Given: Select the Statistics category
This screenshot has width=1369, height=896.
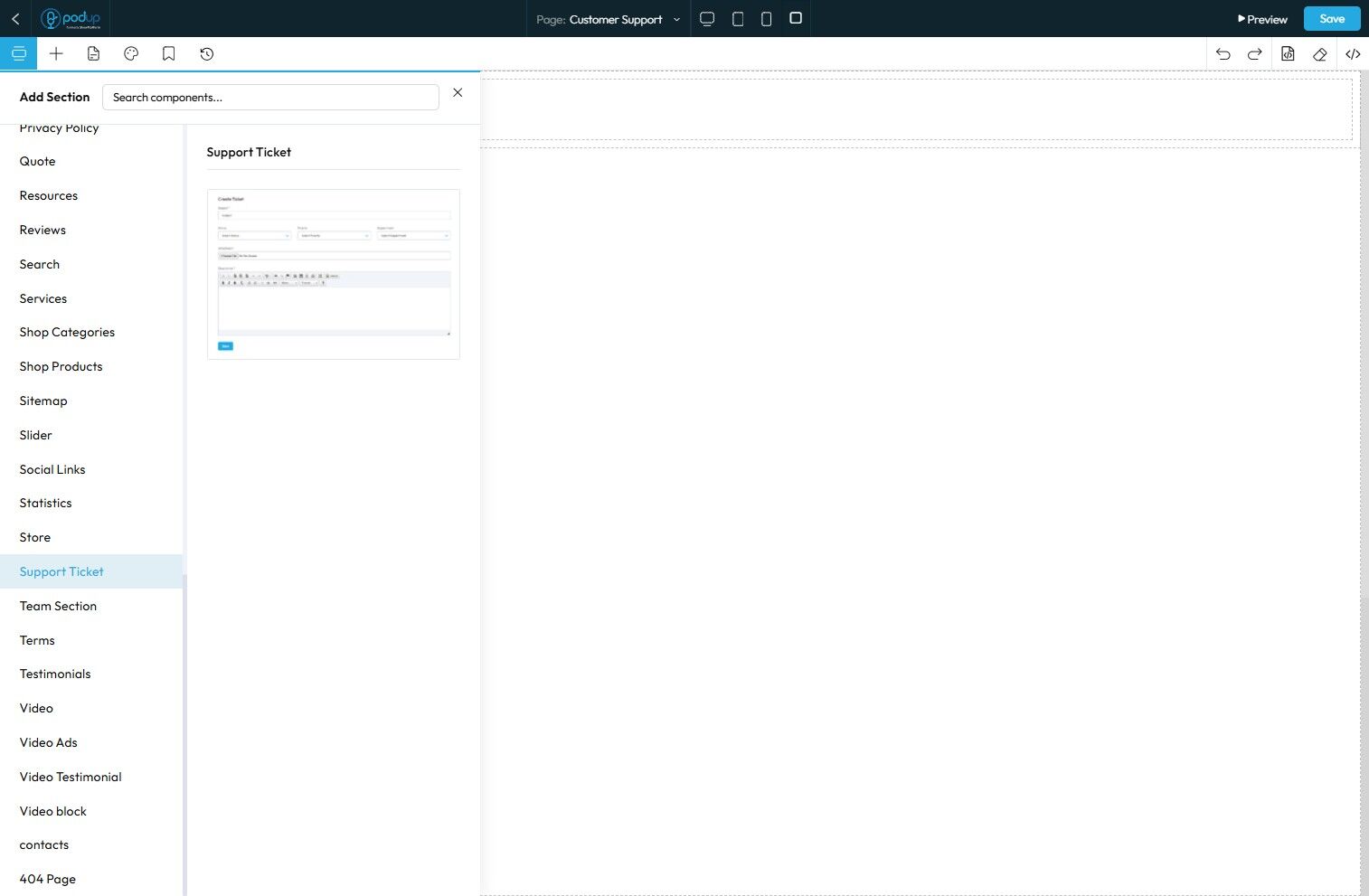Looking at the screenshot, I should (x=45, y=503).
